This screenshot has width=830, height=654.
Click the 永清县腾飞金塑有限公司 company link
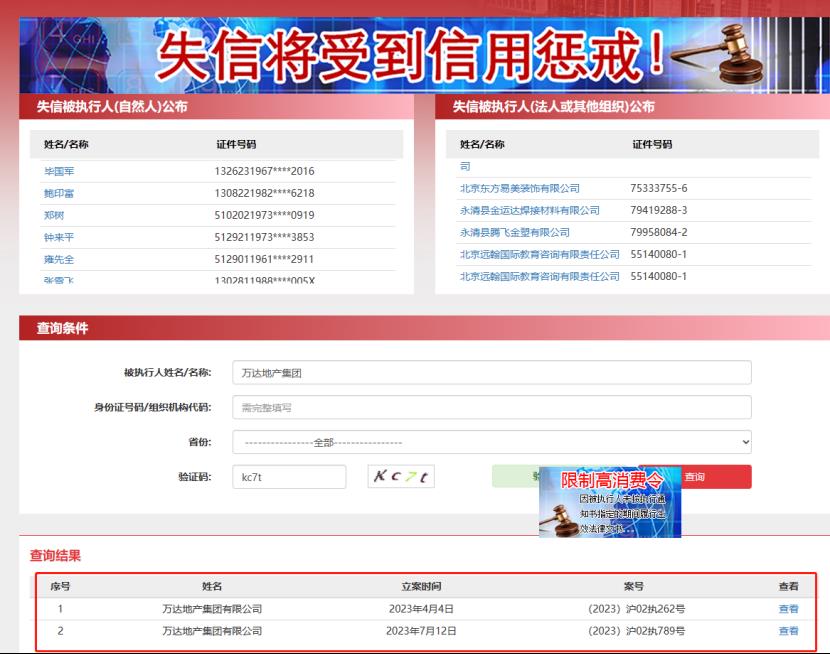click(x=515, y=233)
